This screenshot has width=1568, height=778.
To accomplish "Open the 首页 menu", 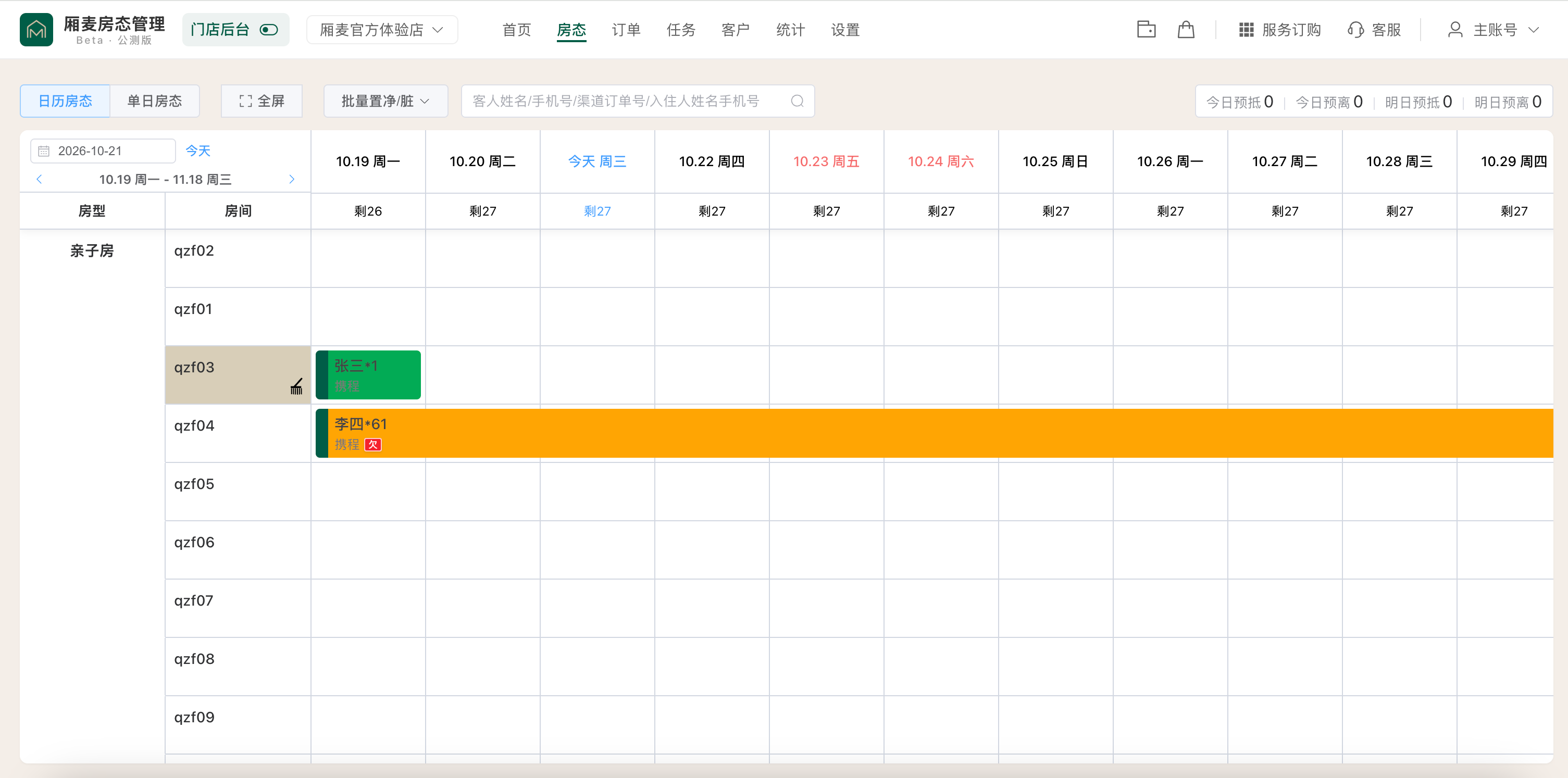I will [x=516, y=30].
